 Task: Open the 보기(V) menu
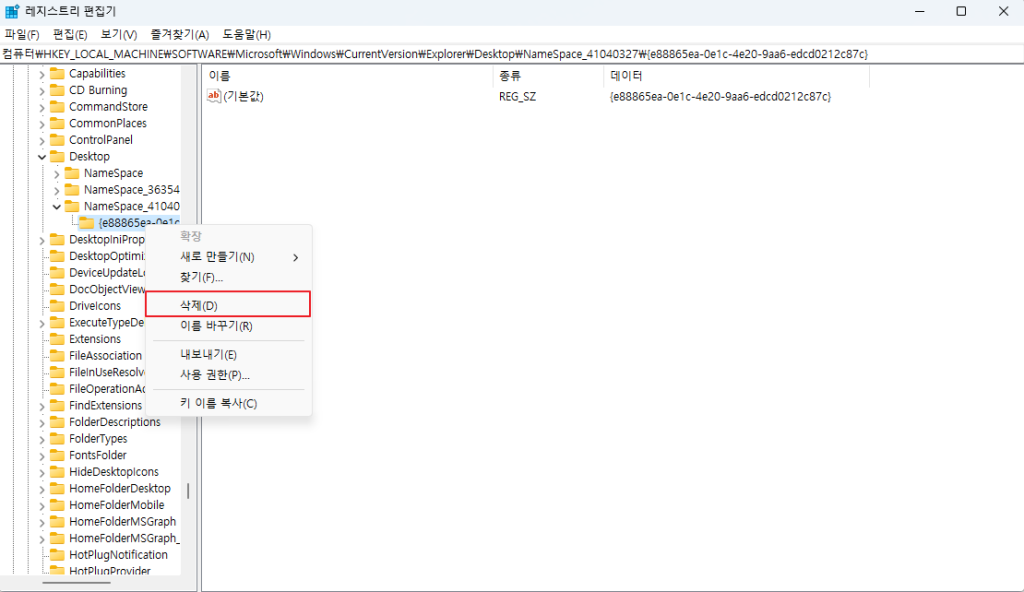[119, 35]
